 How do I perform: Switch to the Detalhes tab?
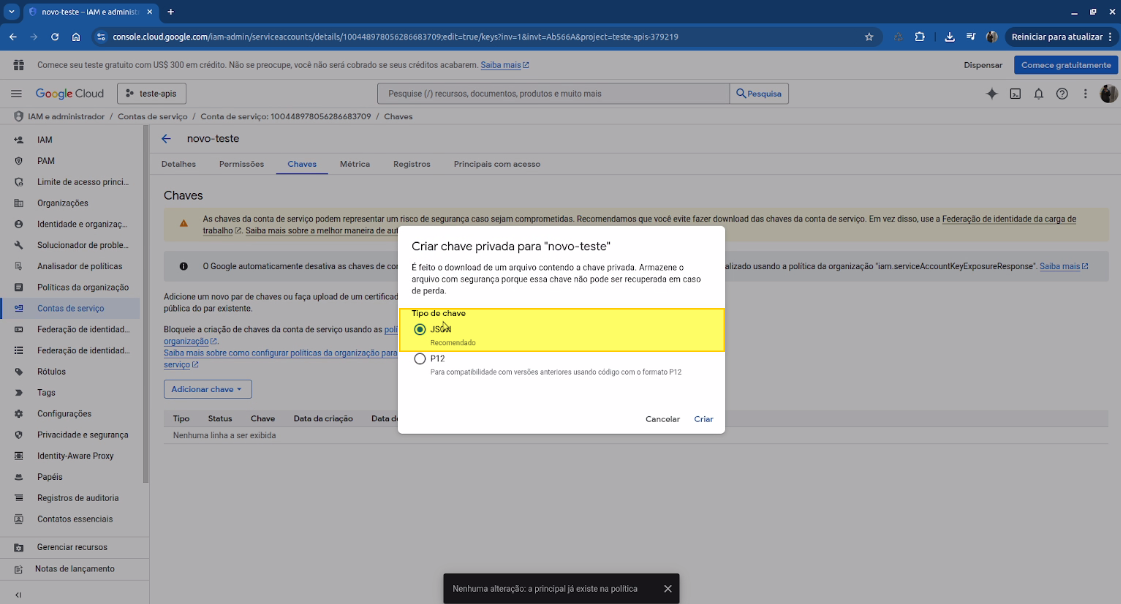pyautogui.click(x=179, y=164)
